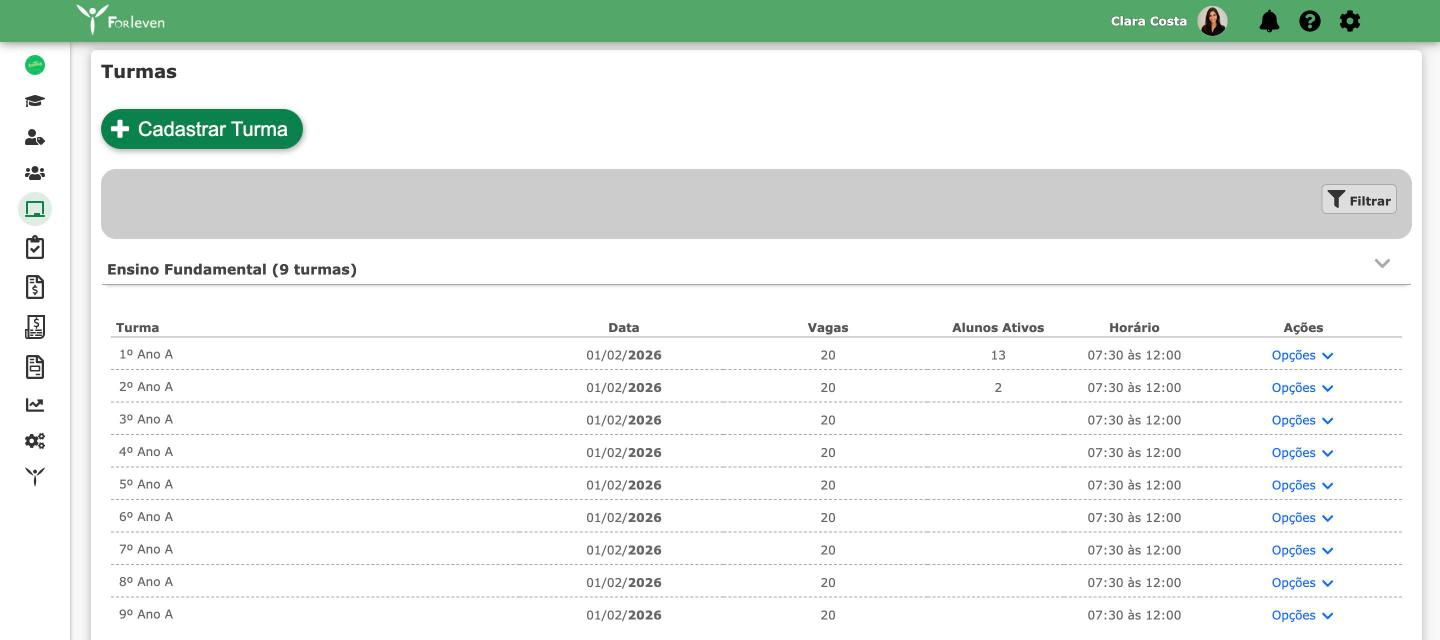1440x640 pixels.
Task: Open the double gears sidebar icon
Action: [x=35, y=441]
